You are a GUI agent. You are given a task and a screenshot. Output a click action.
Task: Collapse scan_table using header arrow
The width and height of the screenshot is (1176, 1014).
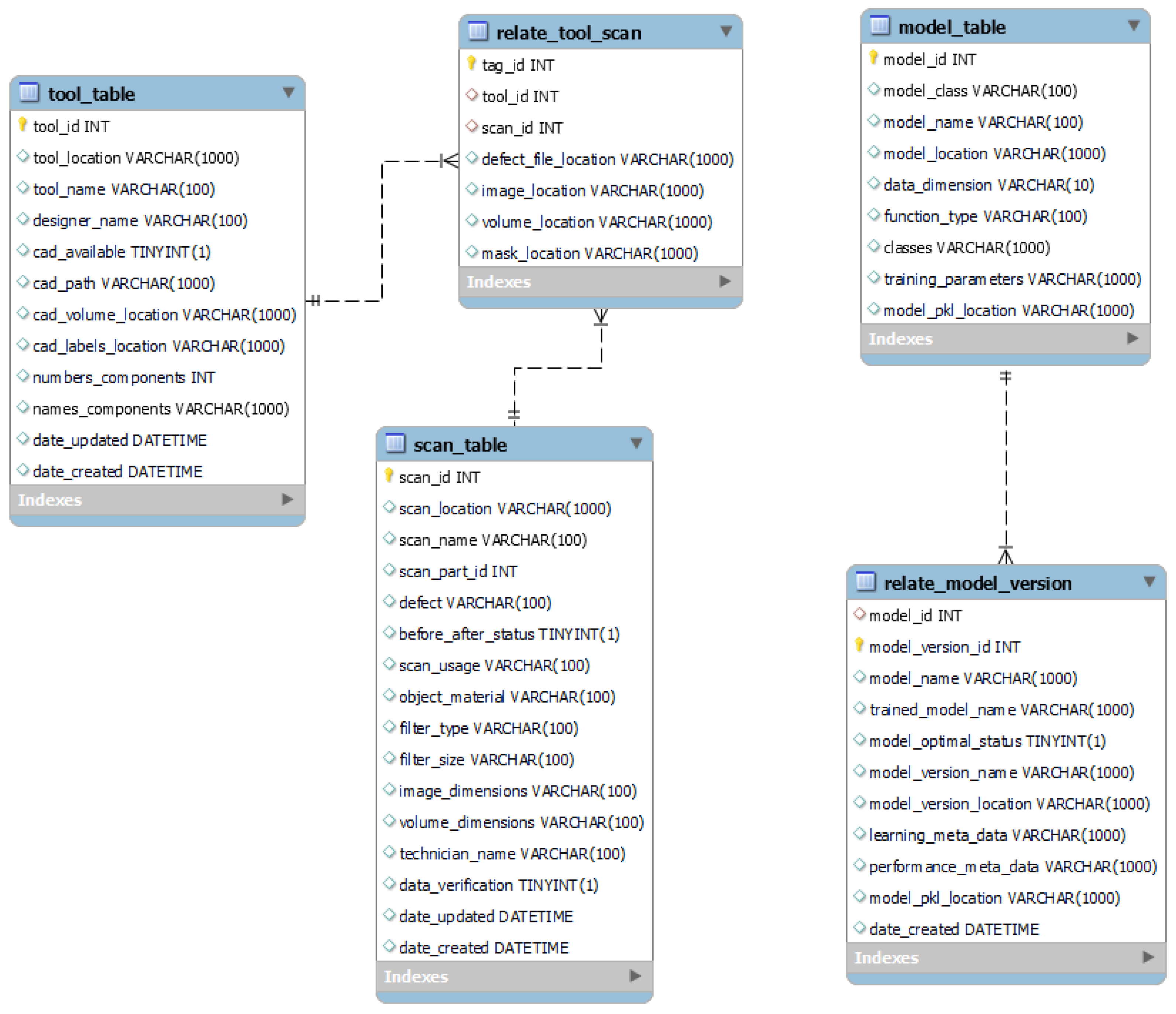[x=636, y=443]
